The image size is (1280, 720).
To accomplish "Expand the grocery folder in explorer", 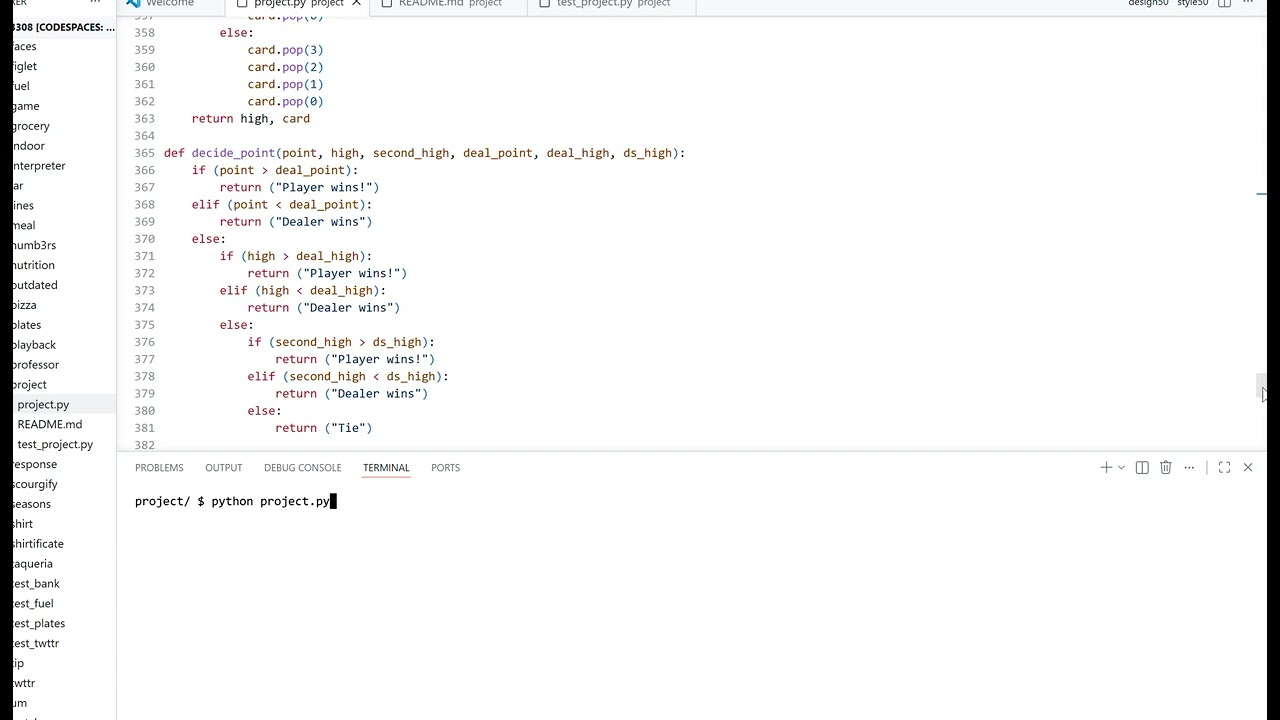I will point(31,126).
